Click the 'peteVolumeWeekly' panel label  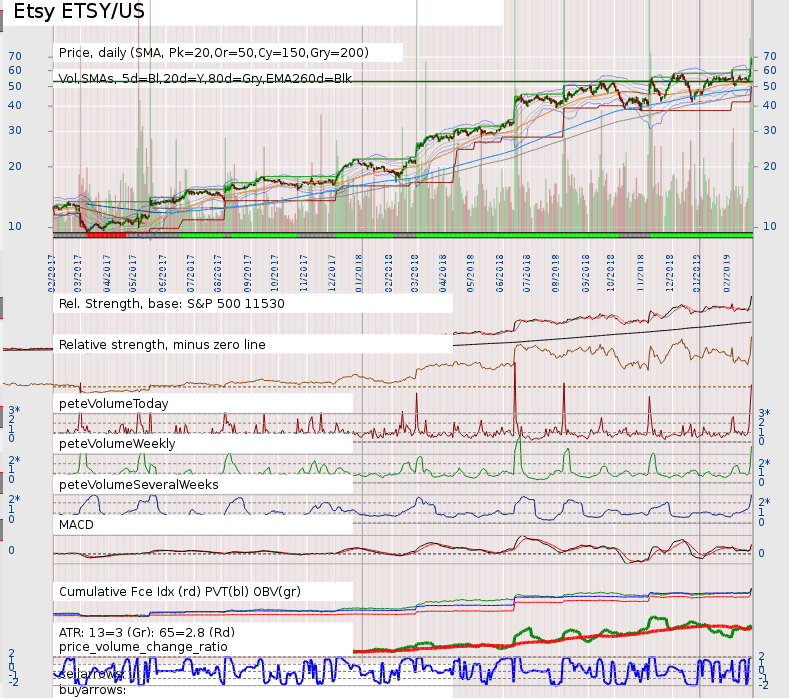point(117,444)
